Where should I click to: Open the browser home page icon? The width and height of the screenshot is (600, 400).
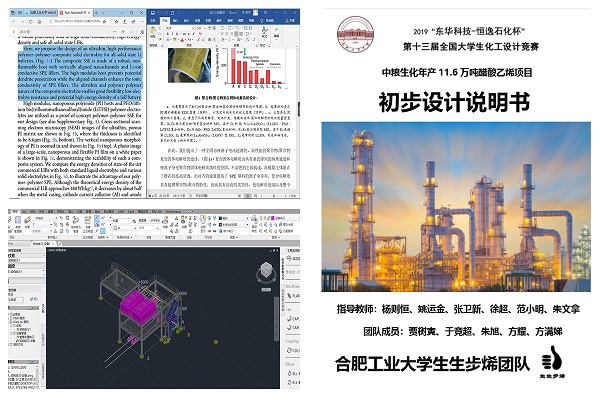pyautogui.click(x=39, y=22)
